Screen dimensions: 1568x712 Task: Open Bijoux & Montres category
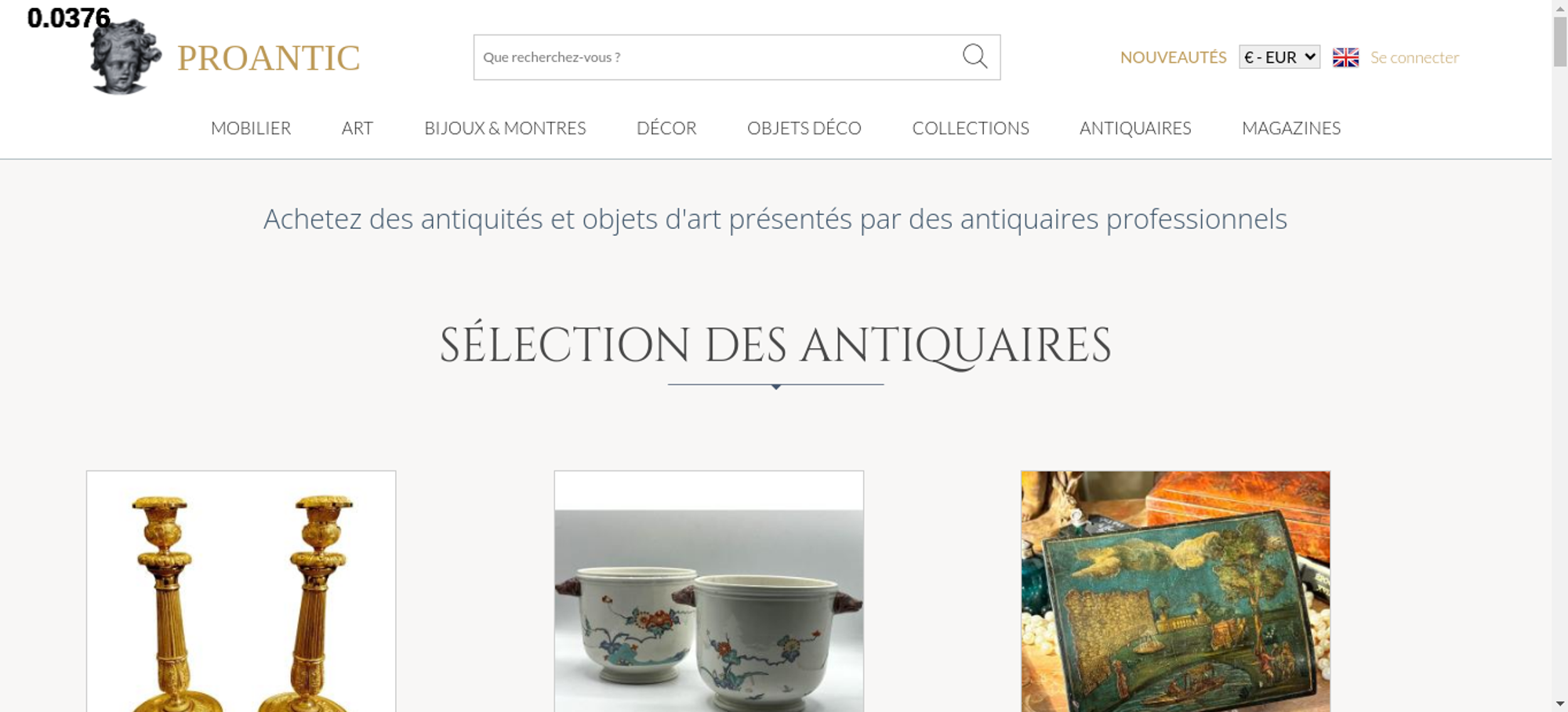click(x=505, y=128)
